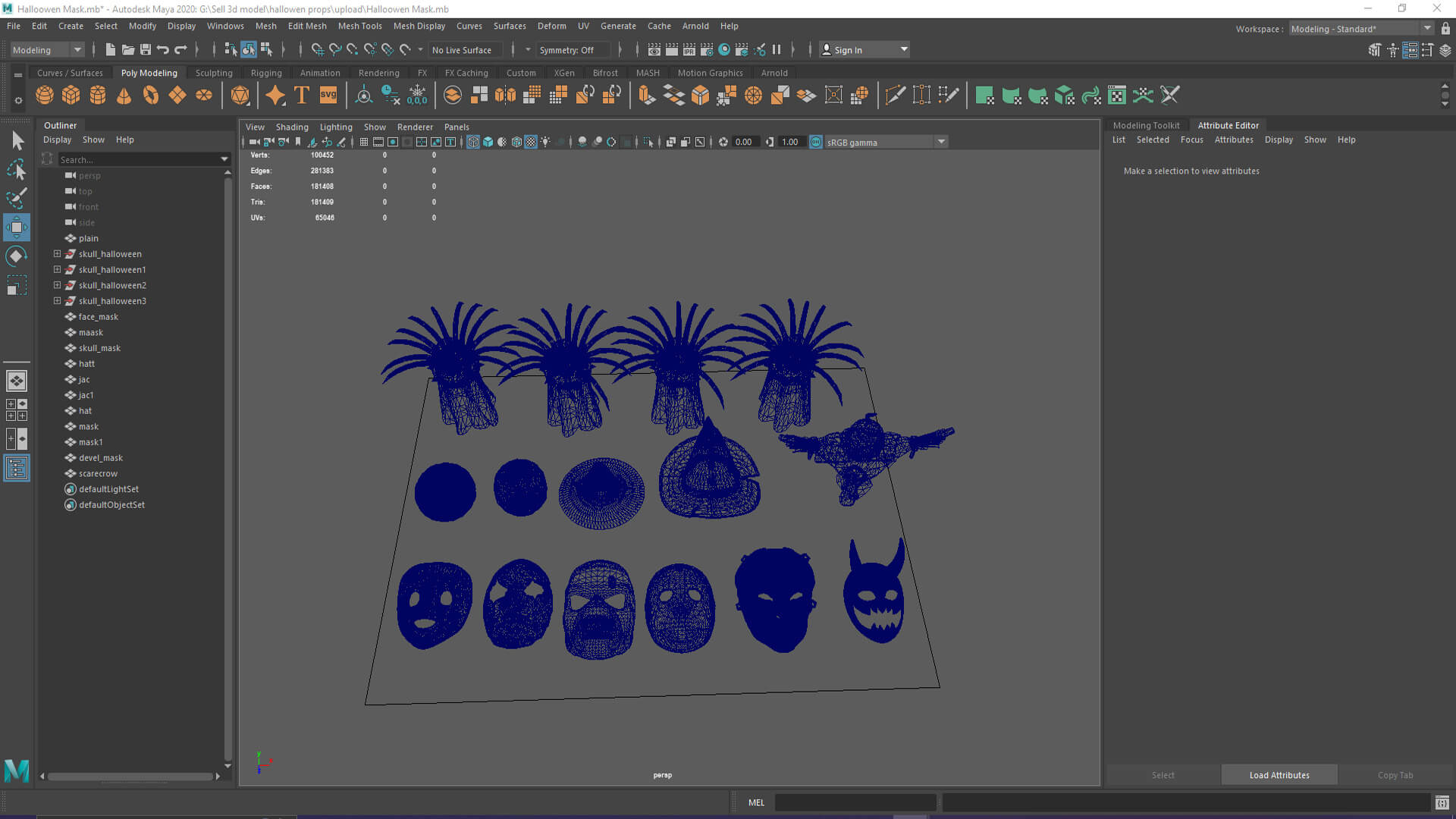Click the Save scene icon

tap(146, 50)
